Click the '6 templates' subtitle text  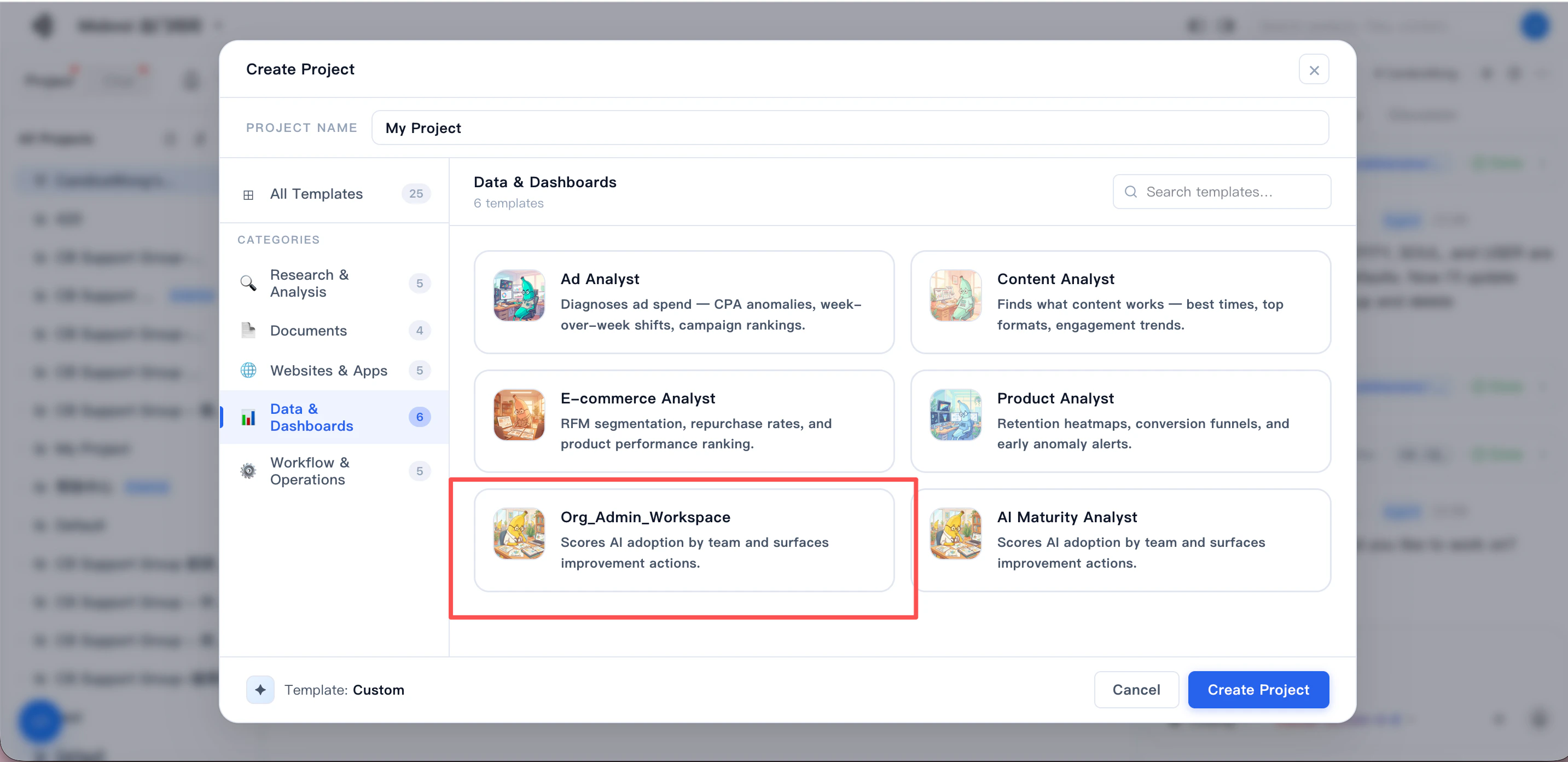pos(508,204)
